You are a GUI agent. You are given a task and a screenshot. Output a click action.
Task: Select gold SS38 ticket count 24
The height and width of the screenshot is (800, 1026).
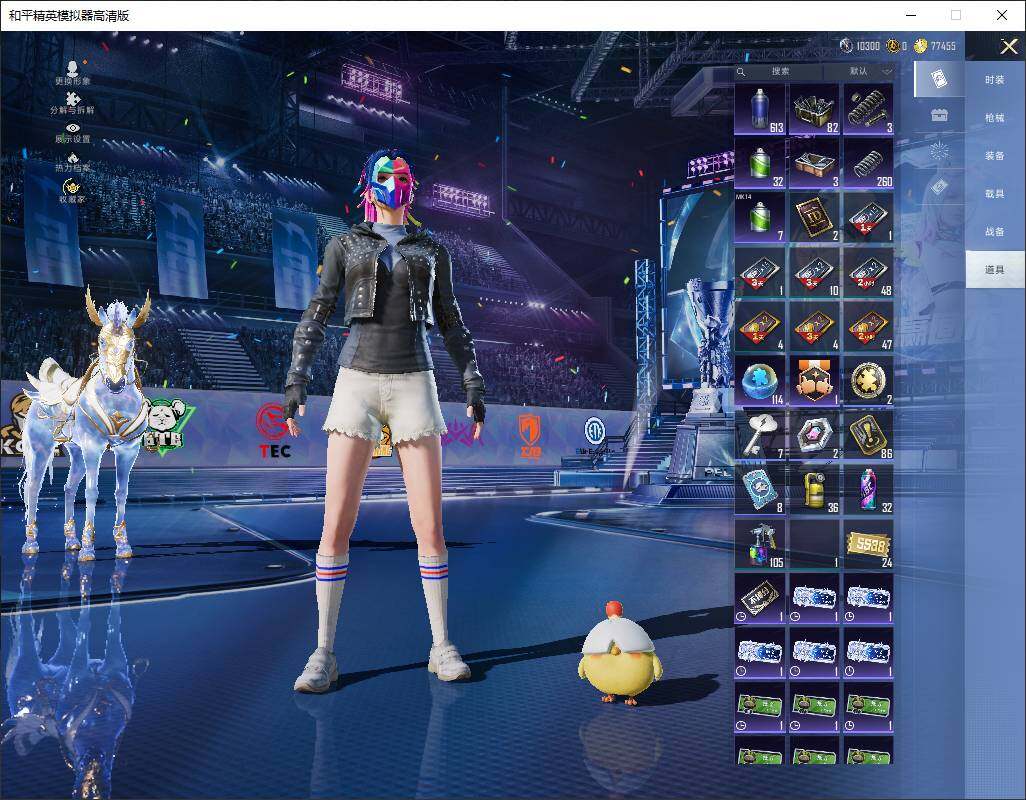[868, 544]
